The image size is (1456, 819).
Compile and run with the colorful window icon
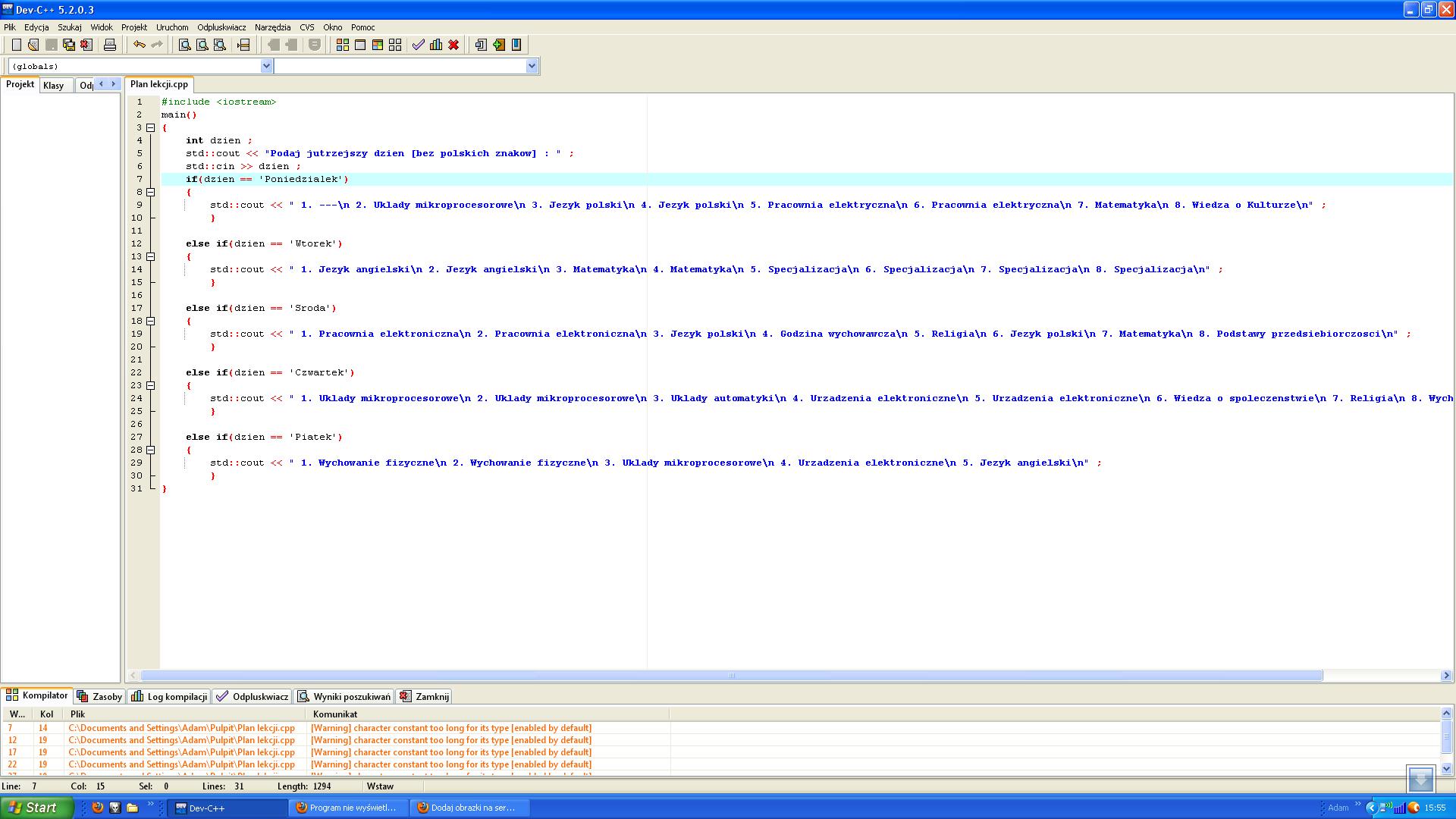(378, 45)
